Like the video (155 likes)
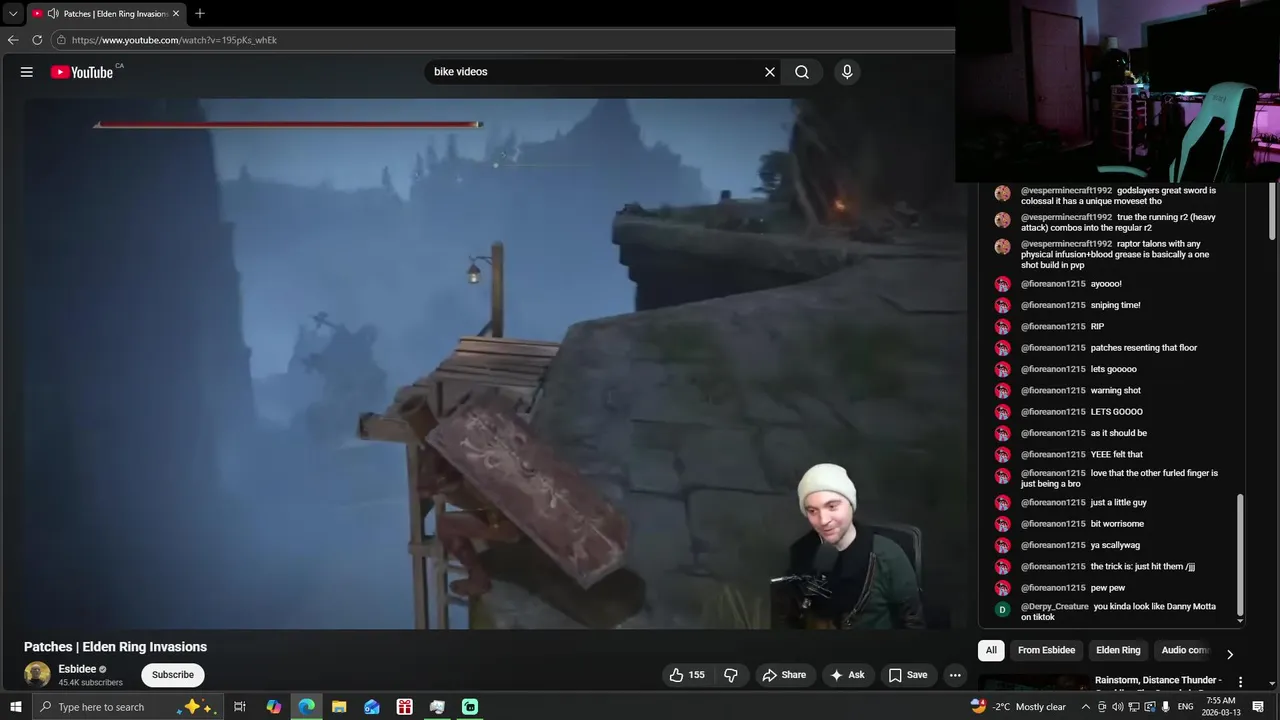This screenshot has height=720, width=1280. (x=688, y=675)
